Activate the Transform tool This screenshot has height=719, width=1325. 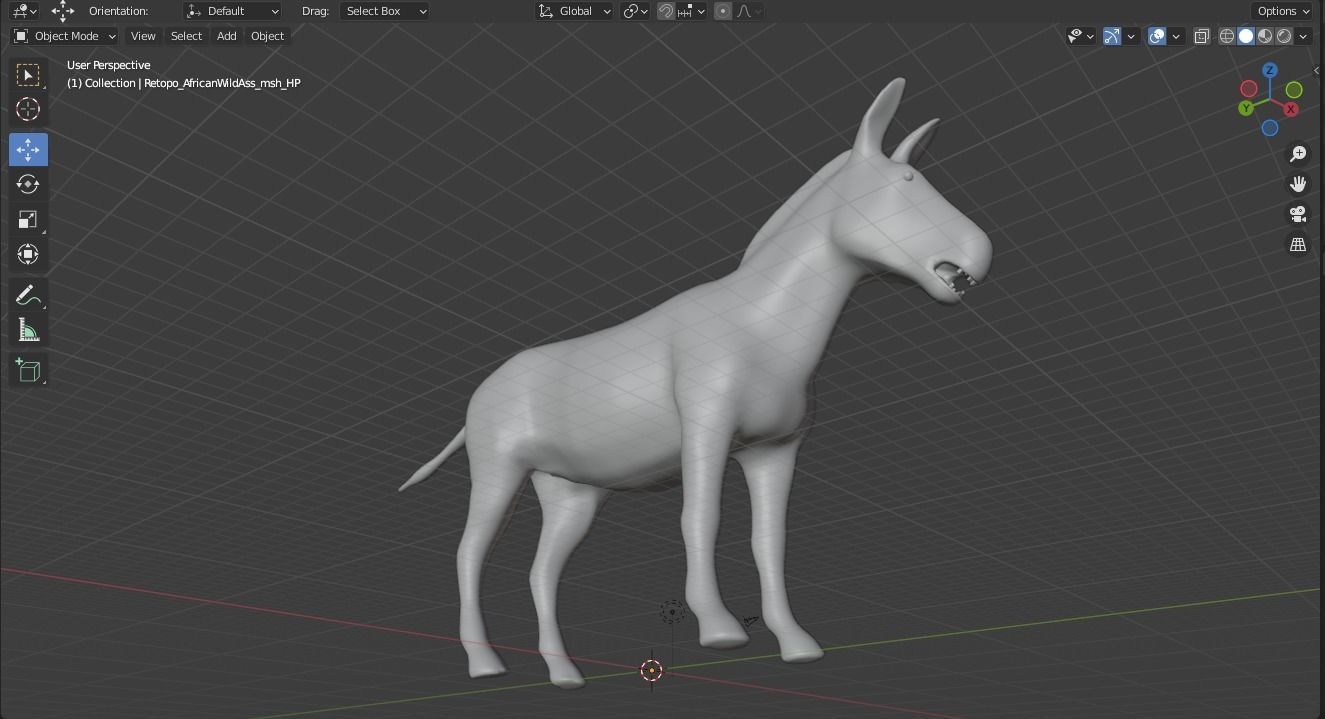coord(28,254)
